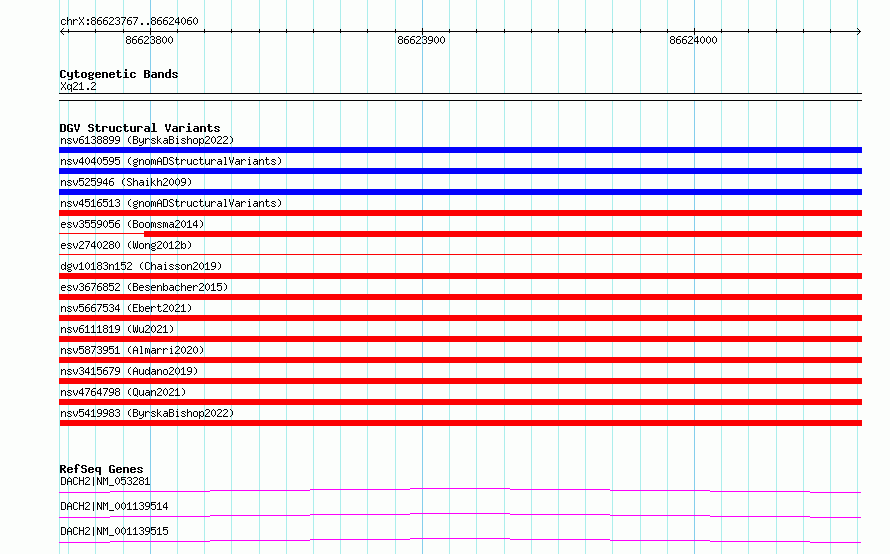Image resolution: width=890 pixels, height=554 pixels.
Task: Open variant dgv10183n152 (Chaisson2019) label
Action: click(x=141, y=266)
